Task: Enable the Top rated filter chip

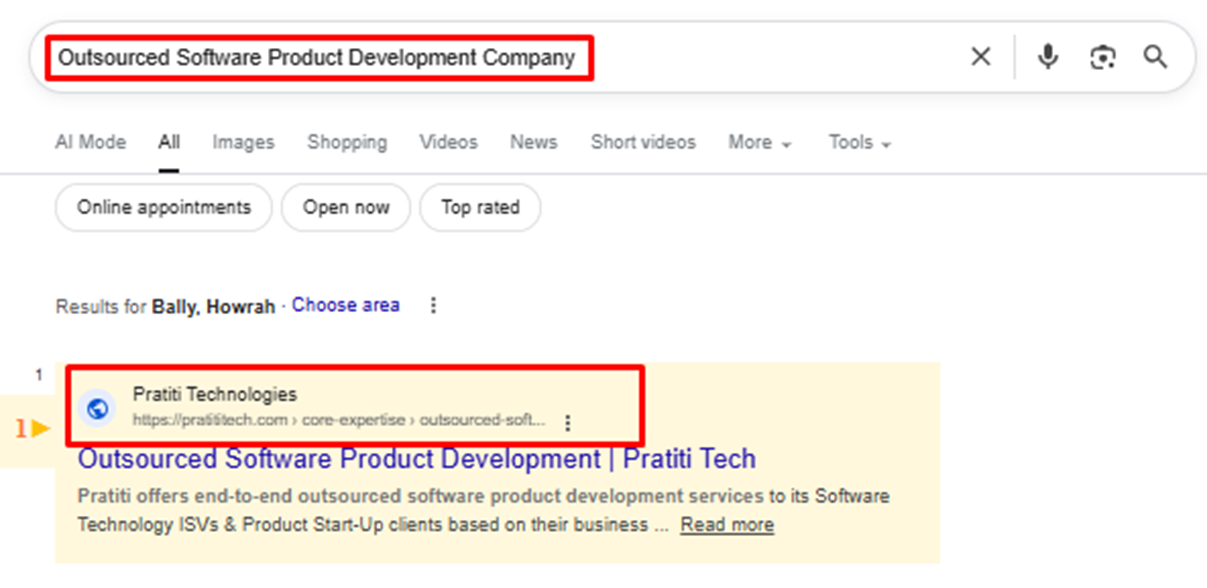Action: point(480,208)
